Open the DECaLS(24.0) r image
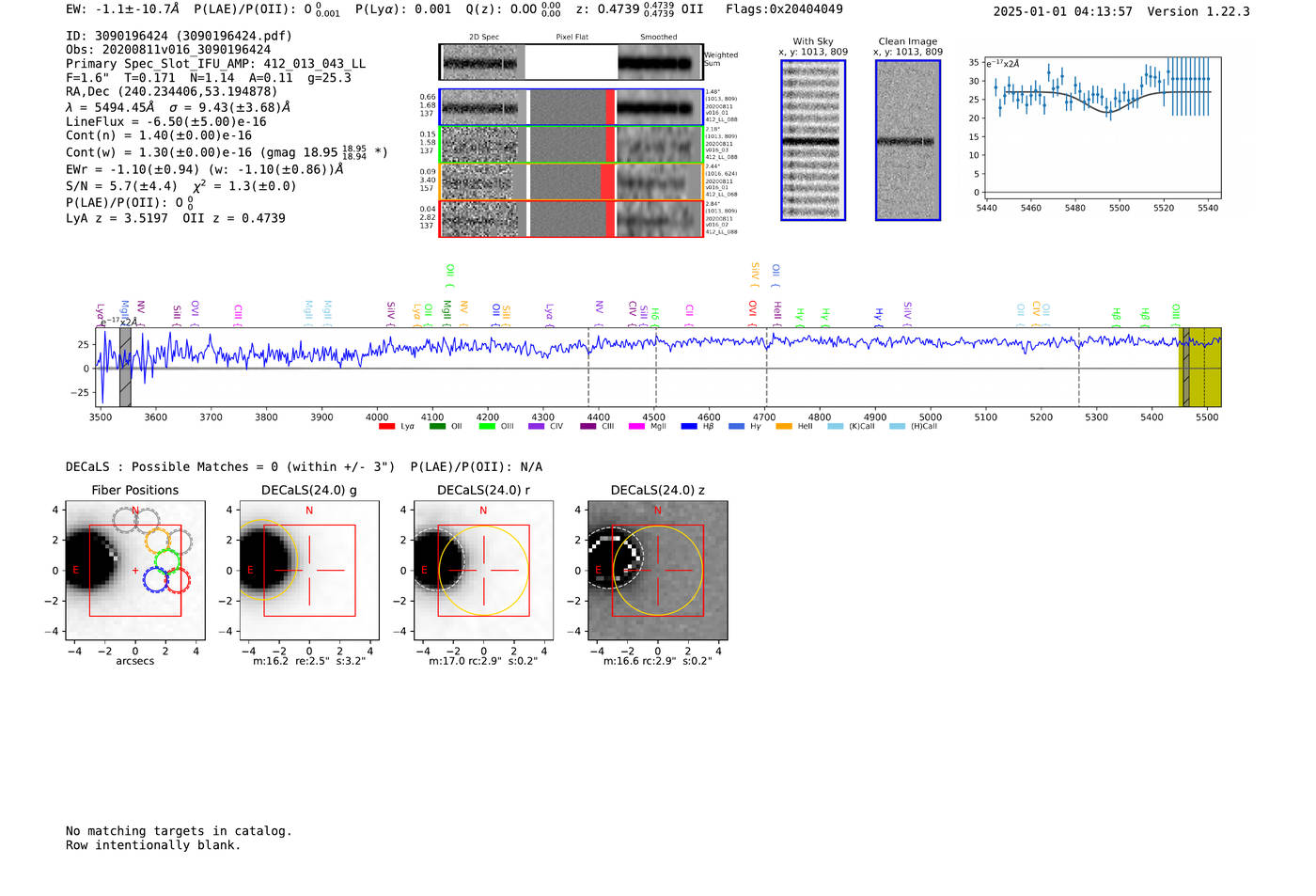The width and height of the screenshot is (1316, 896). [x=483, y=571]
